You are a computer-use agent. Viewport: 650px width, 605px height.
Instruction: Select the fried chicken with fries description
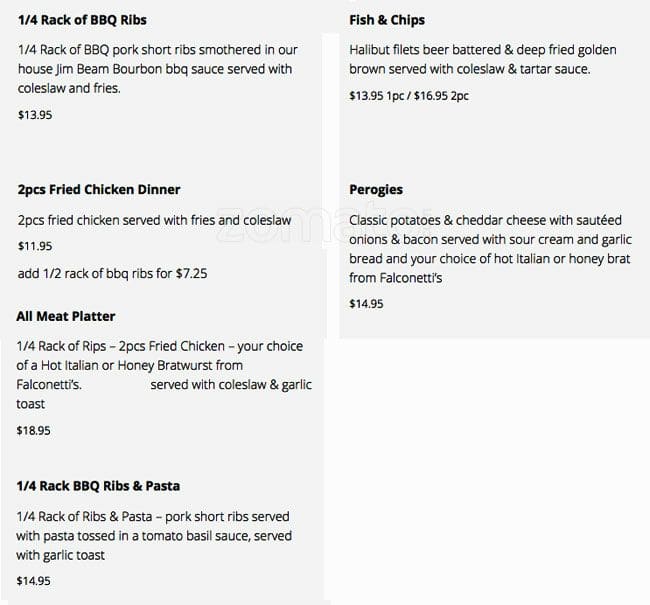[154, 220]
